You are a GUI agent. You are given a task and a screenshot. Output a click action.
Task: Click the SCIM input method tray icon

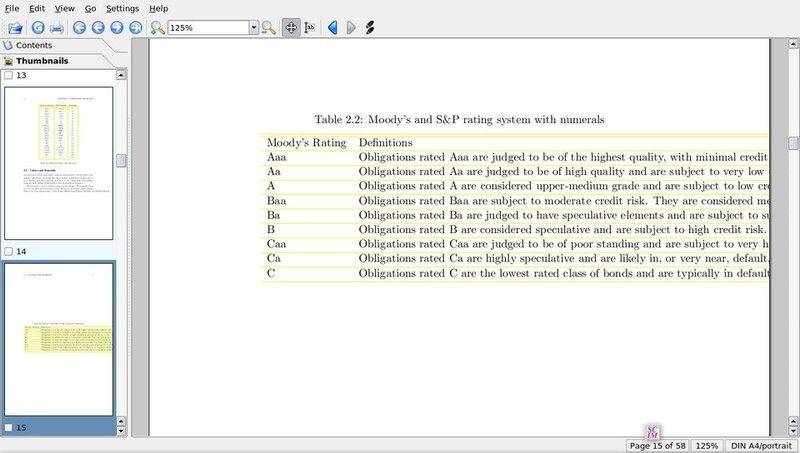point(652,432)
